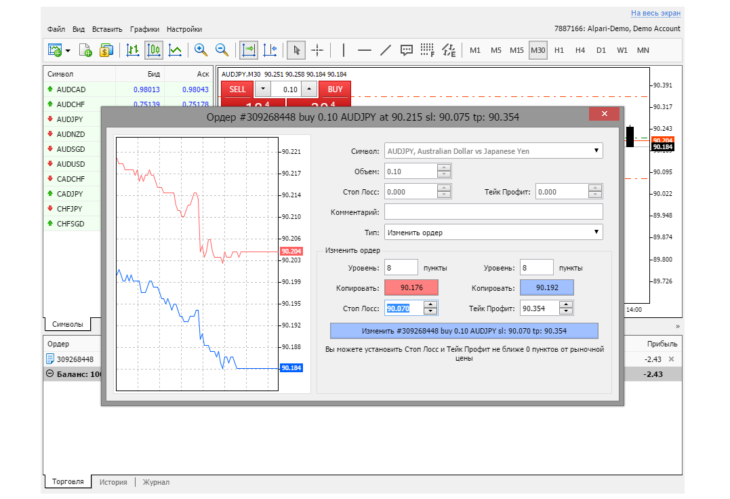This screenshot has width=730, height=499.
Task: Click the red BUY button on chart
Action: click(x=335, y=89)
